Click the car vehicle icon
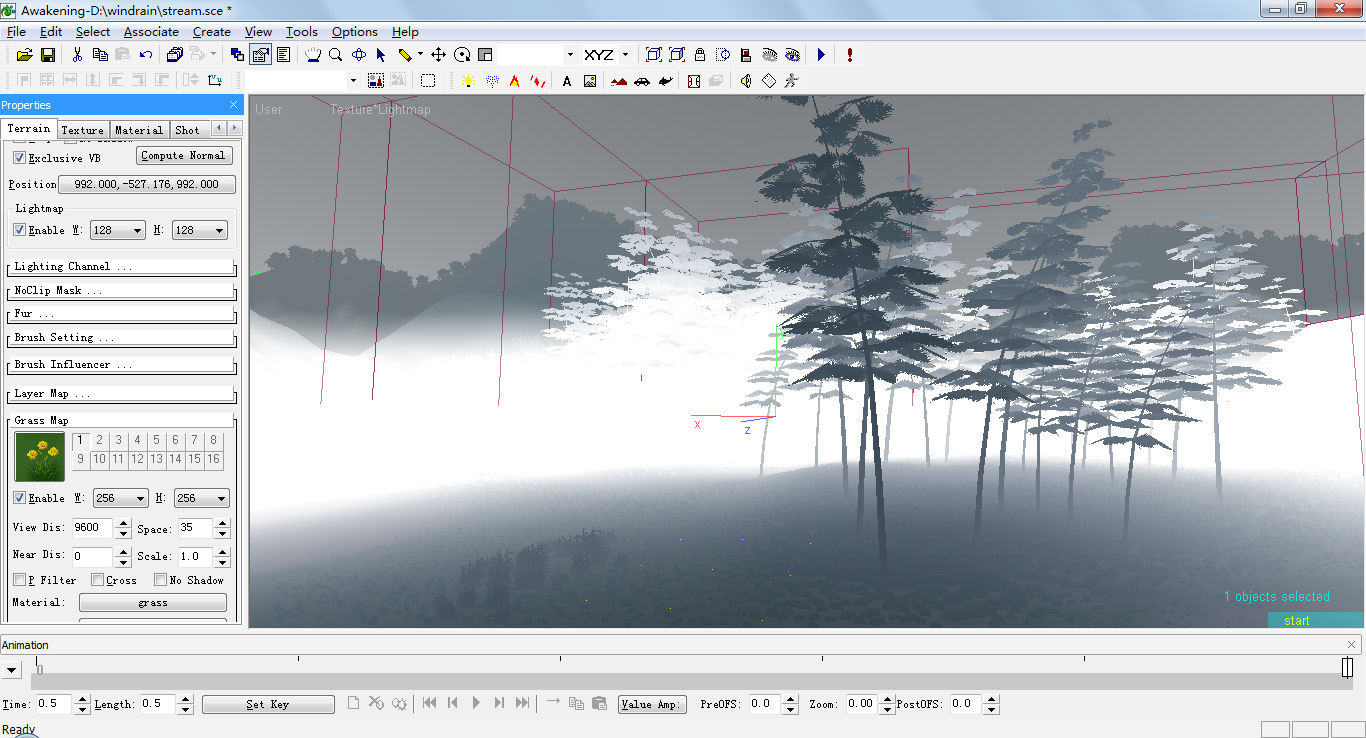1366x738 pixels. (642, 80)
